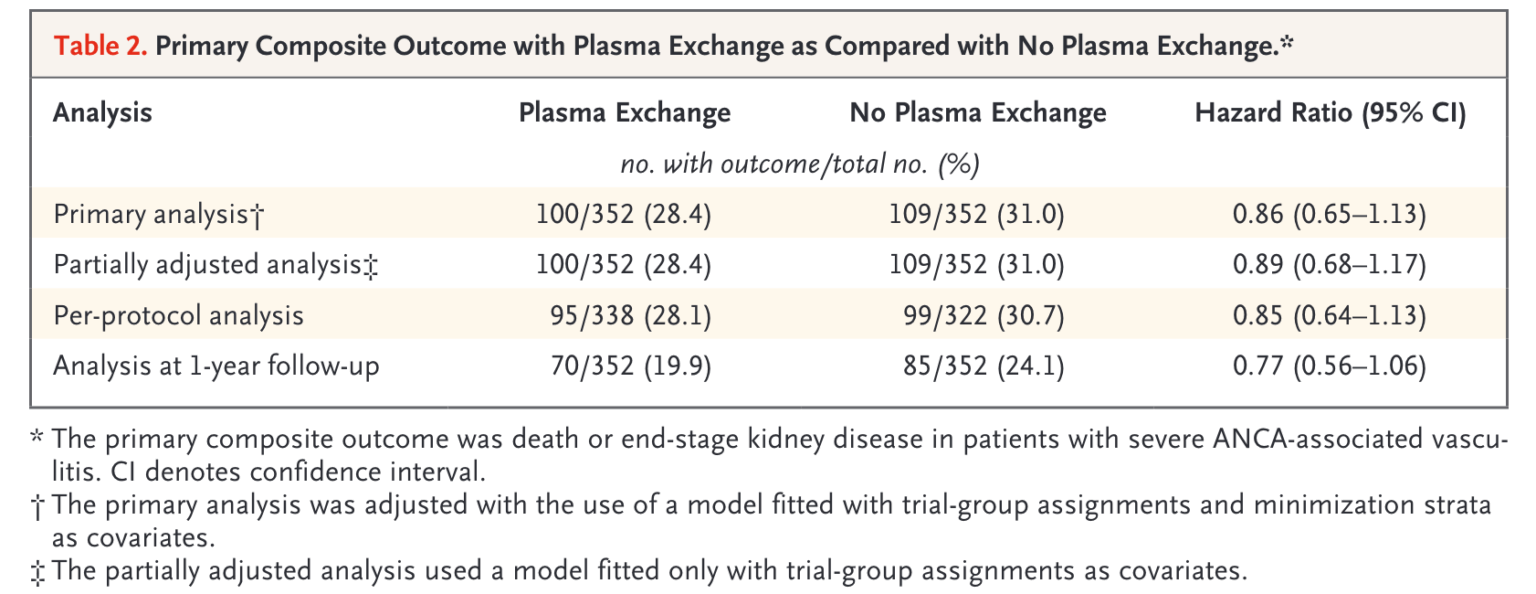Image resolution: width=1536 pixels, height=594 pixels.
Task: Select the "No Plasma Exchange" column header
Action: point(978,113)
